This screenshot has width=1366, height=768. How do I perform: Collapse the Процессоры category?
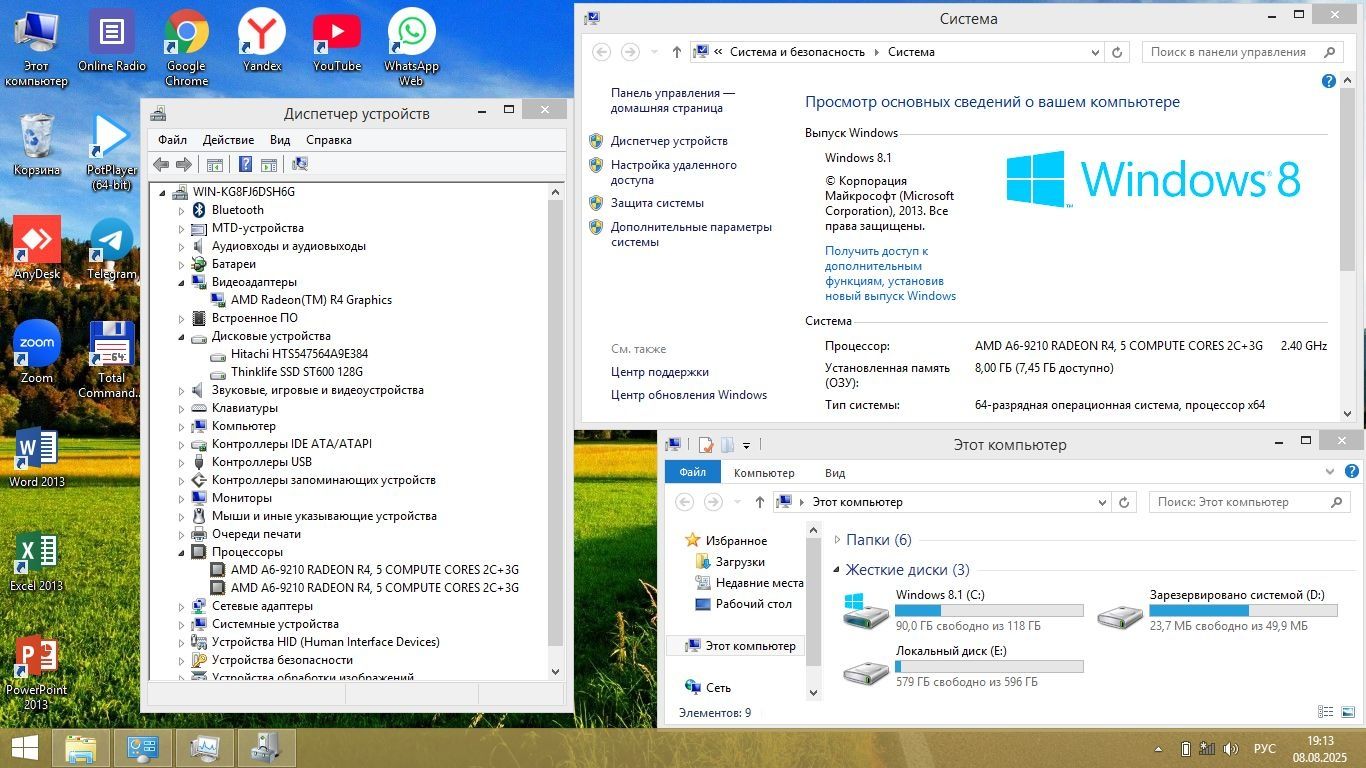(182, 552)
